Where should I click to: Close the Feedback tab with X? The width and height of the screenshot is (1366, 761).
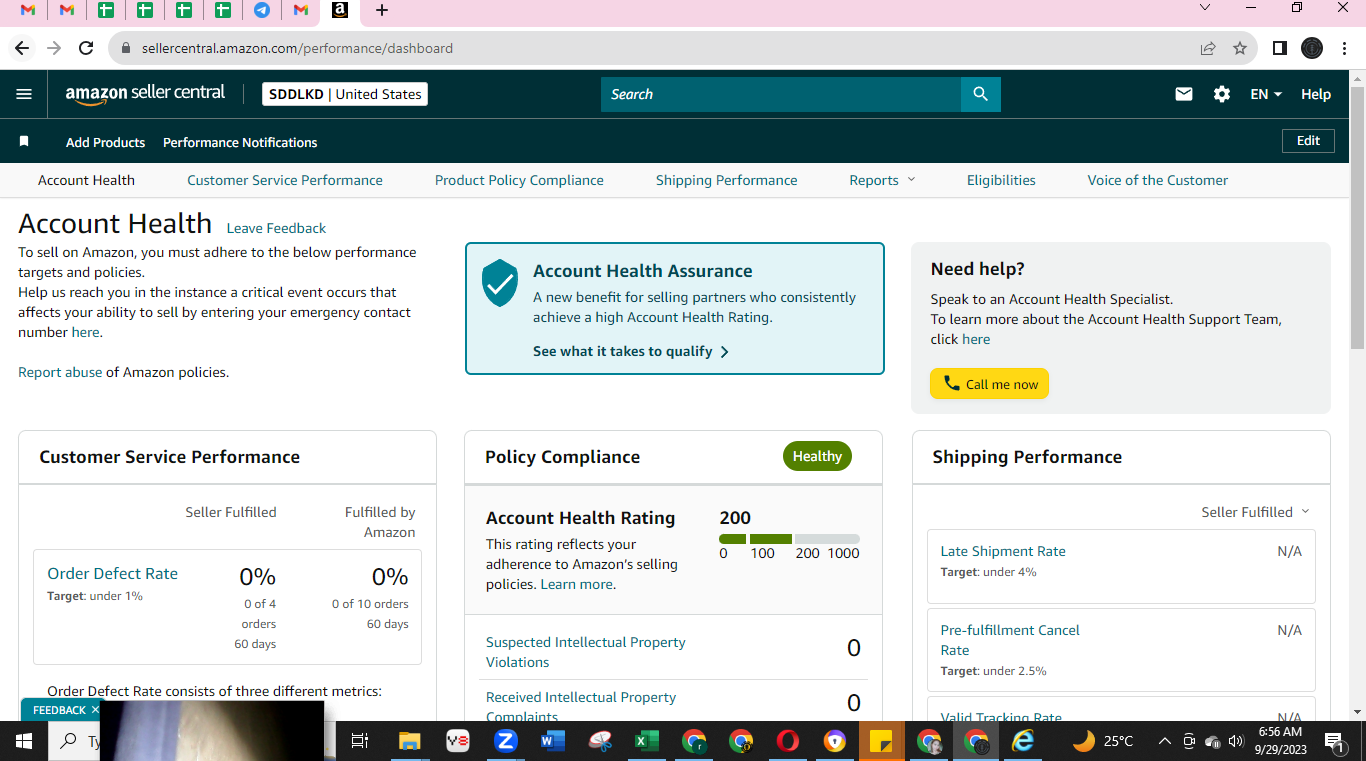pos(95,710)
